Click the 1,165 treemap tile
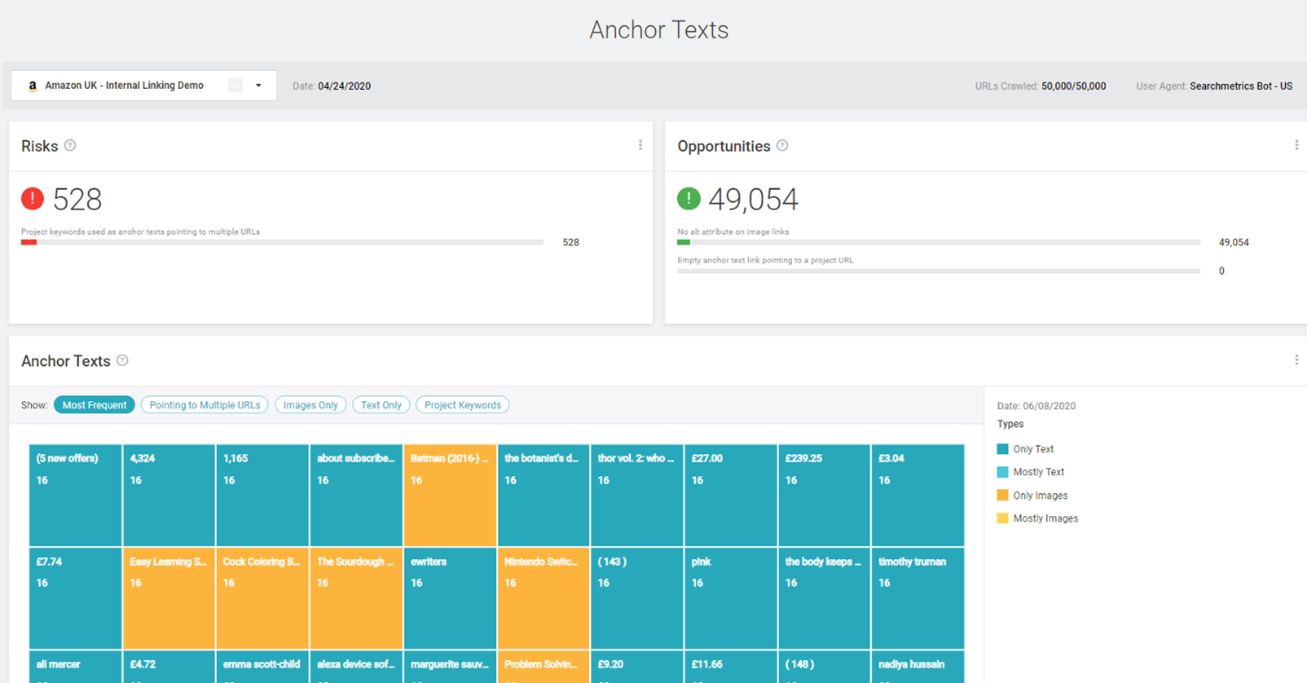1307x683 pixels. coord(262,495)
